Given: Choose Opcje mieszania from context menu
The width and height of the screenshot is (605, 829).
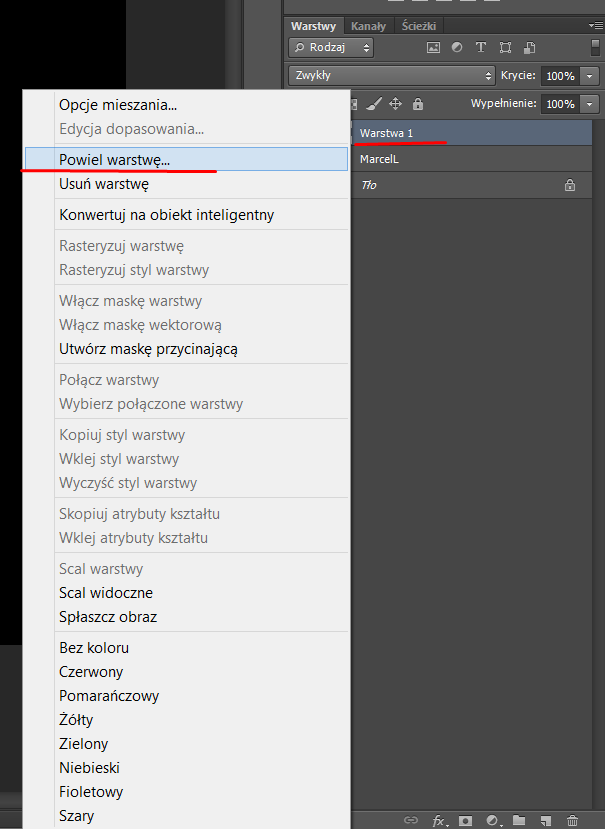Looking at the screenshot, I should pyautogui.click(x=186, y=105).
